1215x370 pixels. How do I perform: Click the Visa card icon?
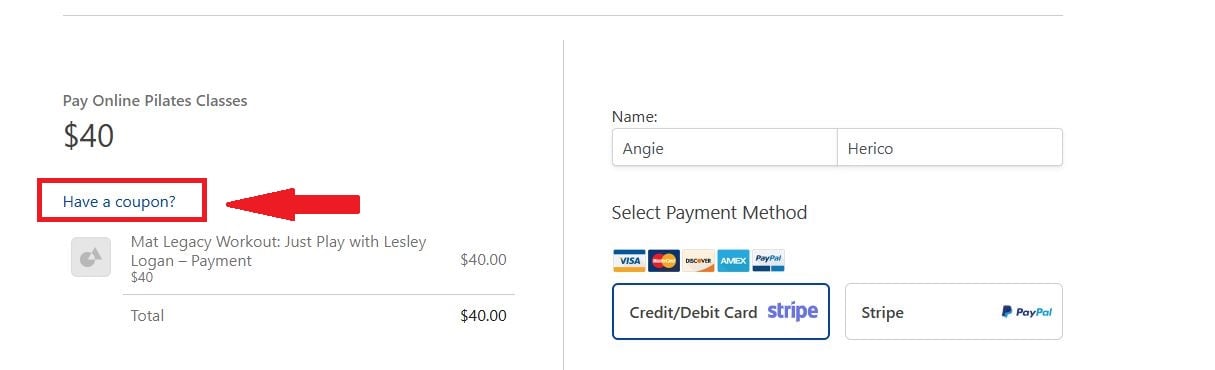[629, 261]
